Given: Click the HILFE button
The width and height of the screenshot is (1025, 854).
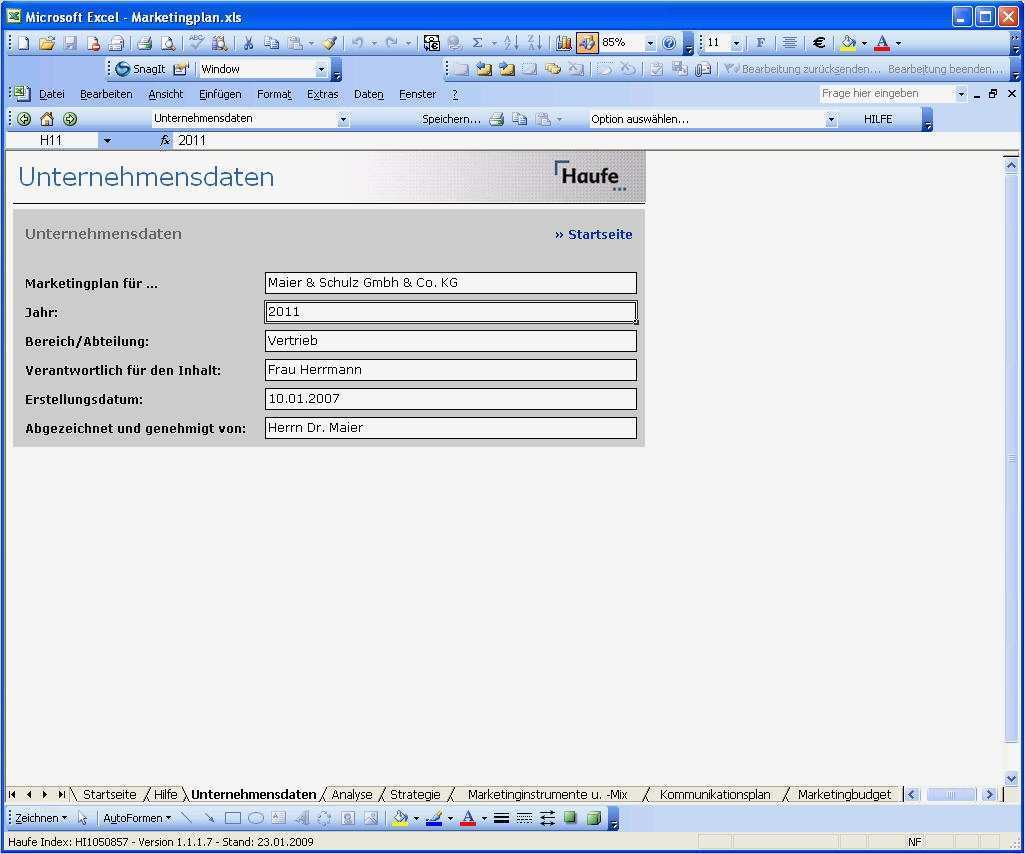Looking at the screenshot, I should pyautogui.click(x=877, y=118).
